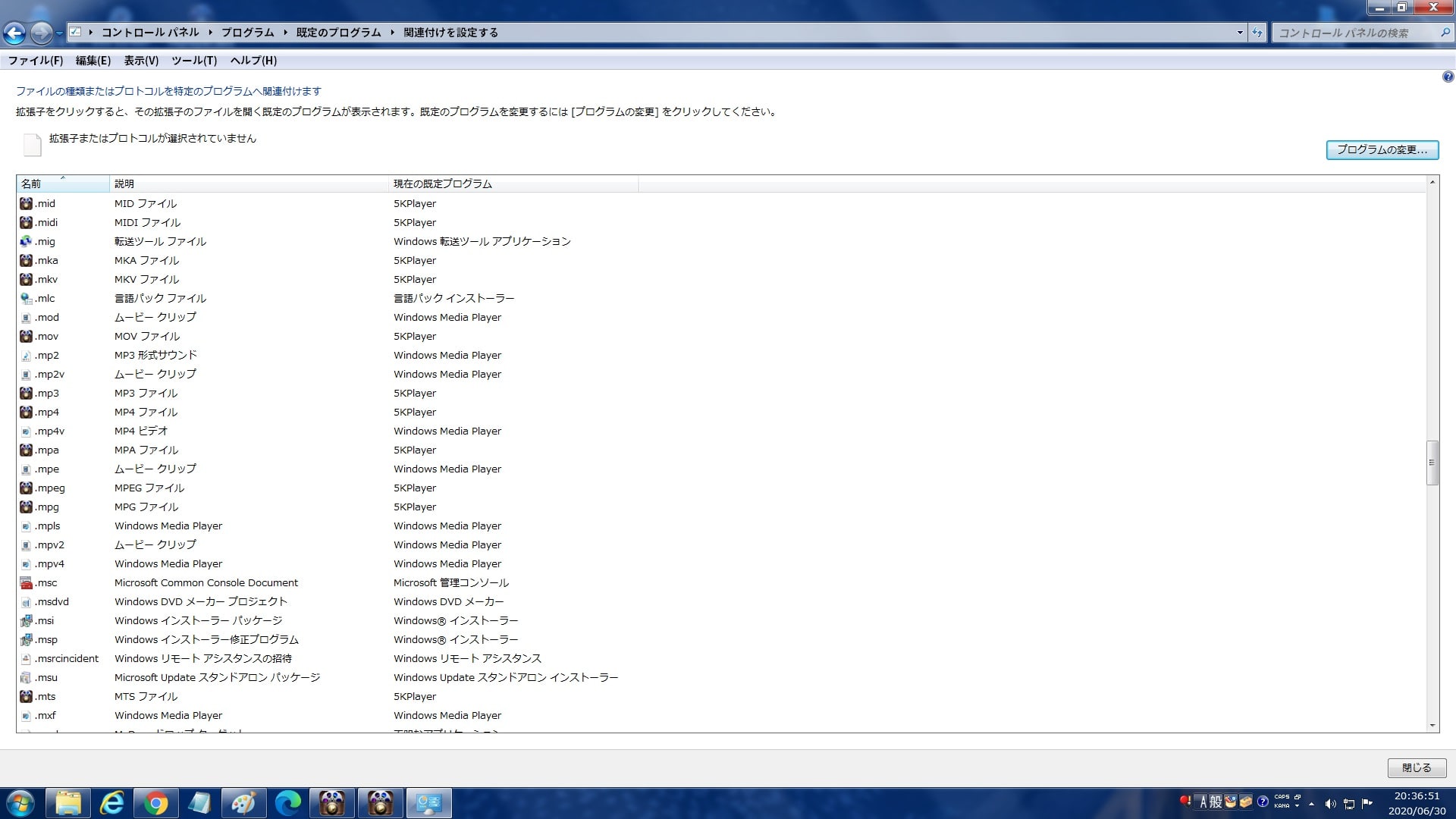Select the .mod ムービー クリップ row

point(720,317)
